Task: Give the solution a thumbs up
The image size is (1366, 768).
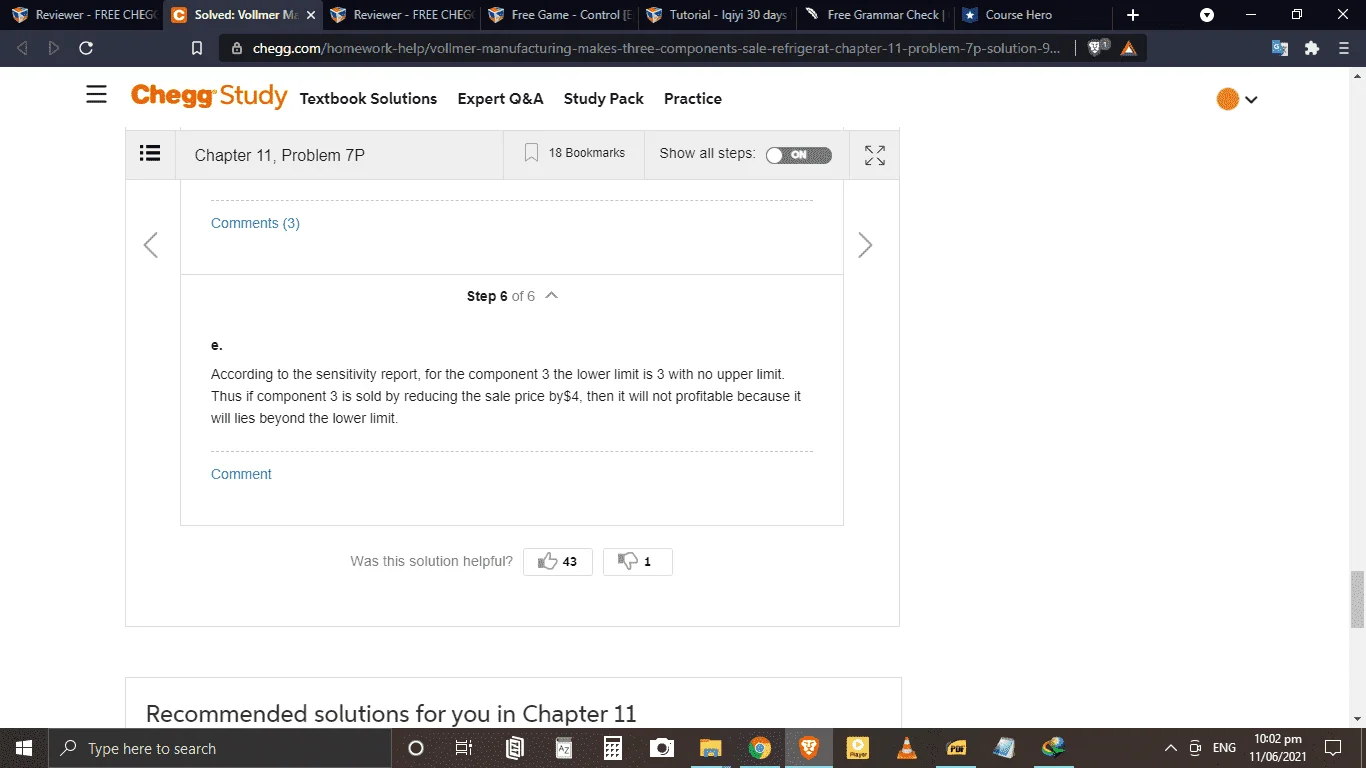Action: click(x=558, y=562)
